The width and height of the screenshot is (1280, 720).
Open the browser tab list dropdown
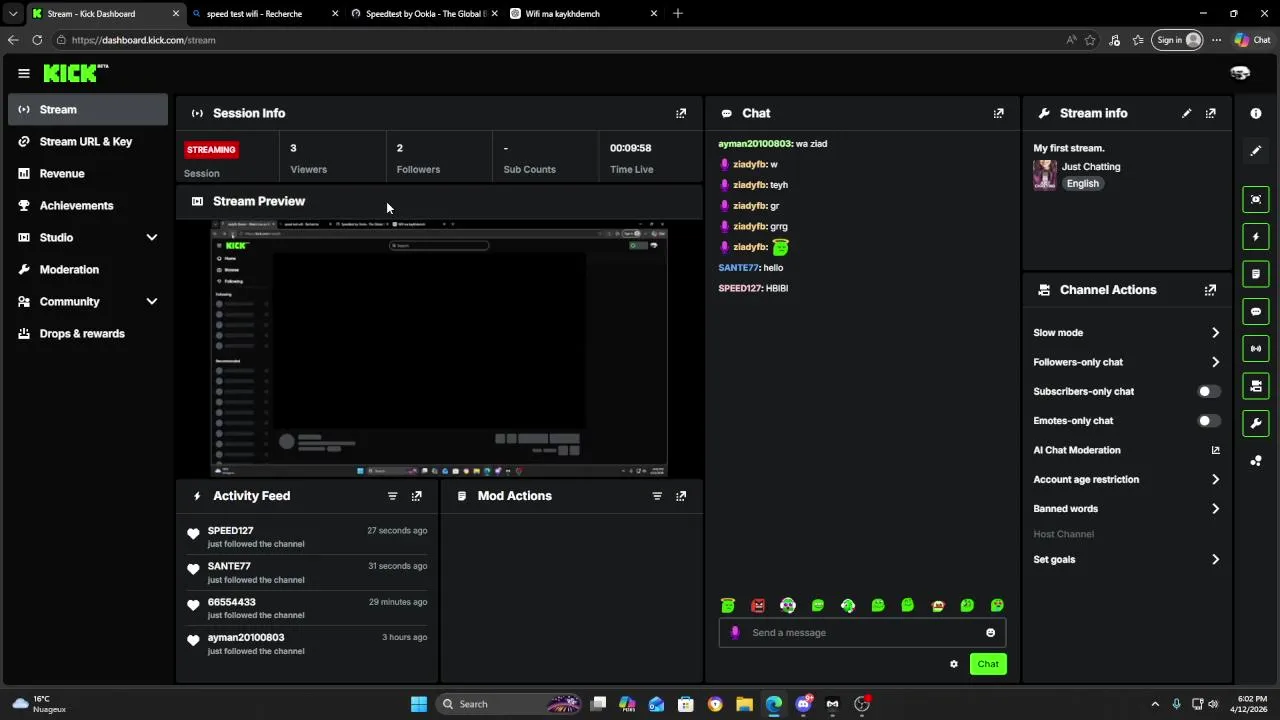(x=13, y=14)
